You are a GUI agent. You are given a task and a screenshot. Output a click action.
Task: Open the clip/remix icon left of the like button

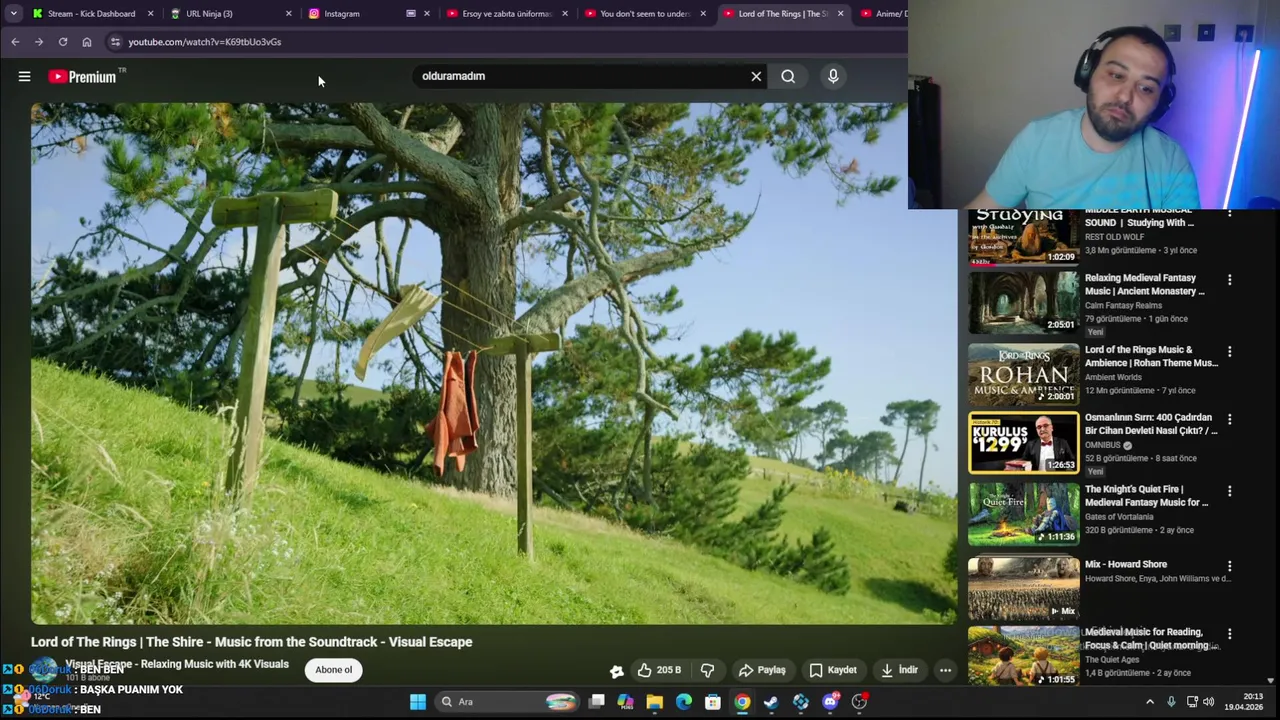click(616, 671)
